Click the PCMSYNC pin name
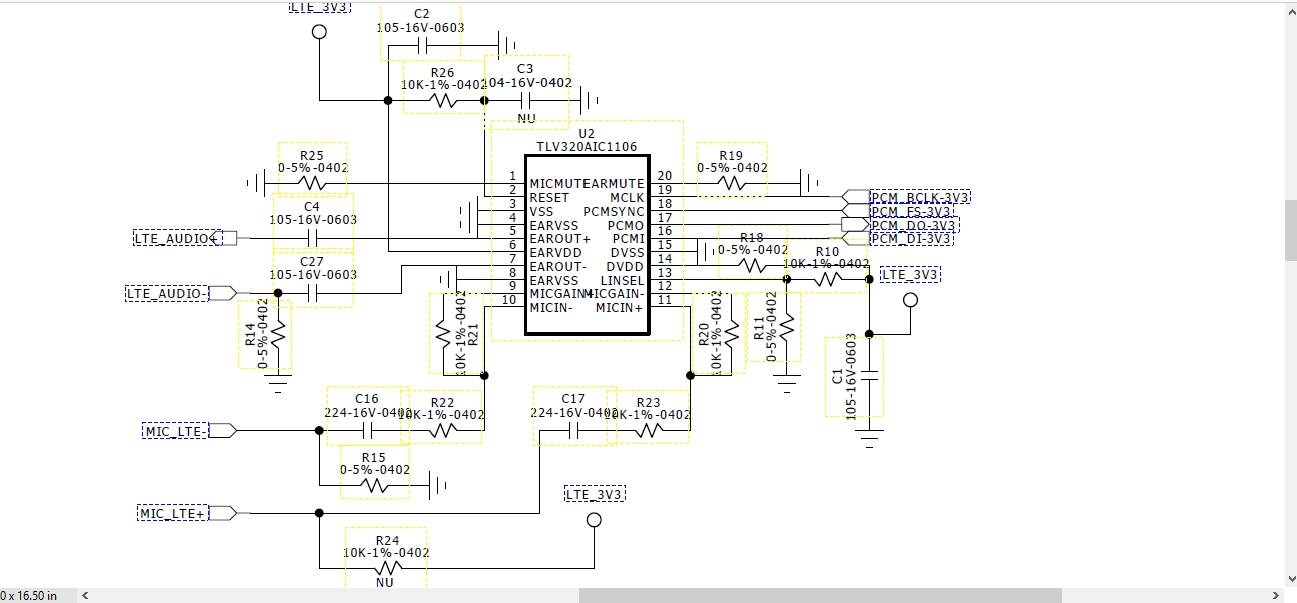The width and height of the screenshot is (1297, 603). (x=614, y=212)
